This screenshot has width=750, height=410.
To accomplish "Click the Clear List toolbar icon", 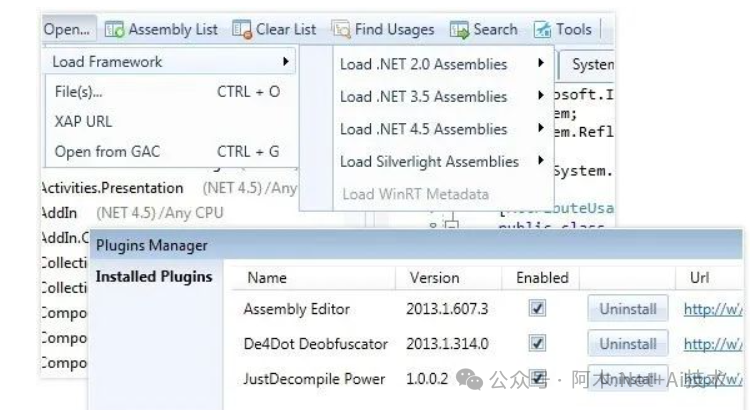I will point(241,30).
